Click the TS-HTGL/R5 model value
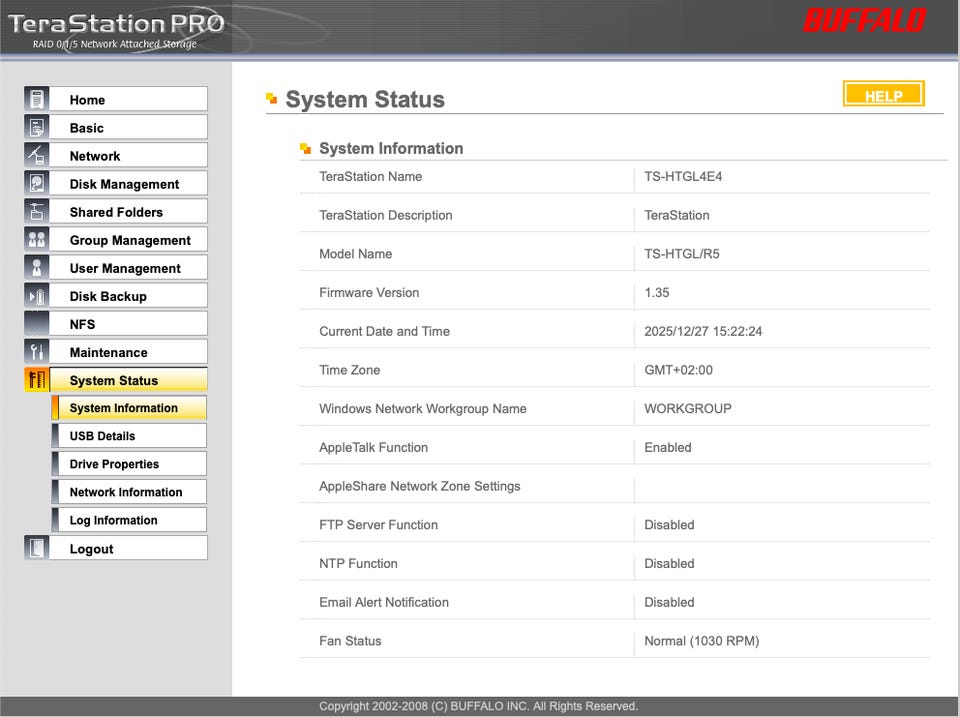960x717 pixels. coord(681,253)
